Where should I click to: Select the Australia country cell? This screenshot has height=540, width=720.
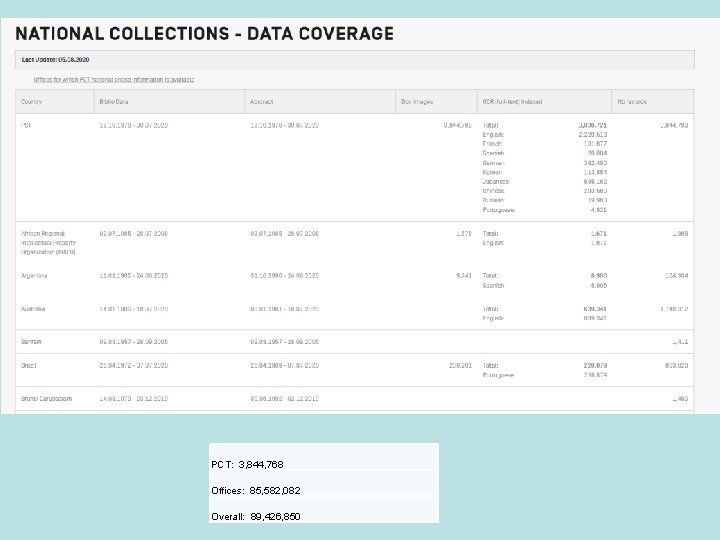tap(33, 309)
